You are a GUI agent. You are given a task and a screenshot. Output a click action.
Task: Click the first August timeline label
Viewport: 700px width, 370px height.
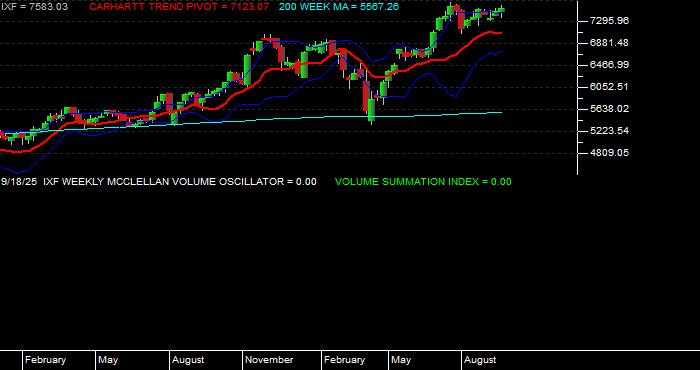point(188,360)
